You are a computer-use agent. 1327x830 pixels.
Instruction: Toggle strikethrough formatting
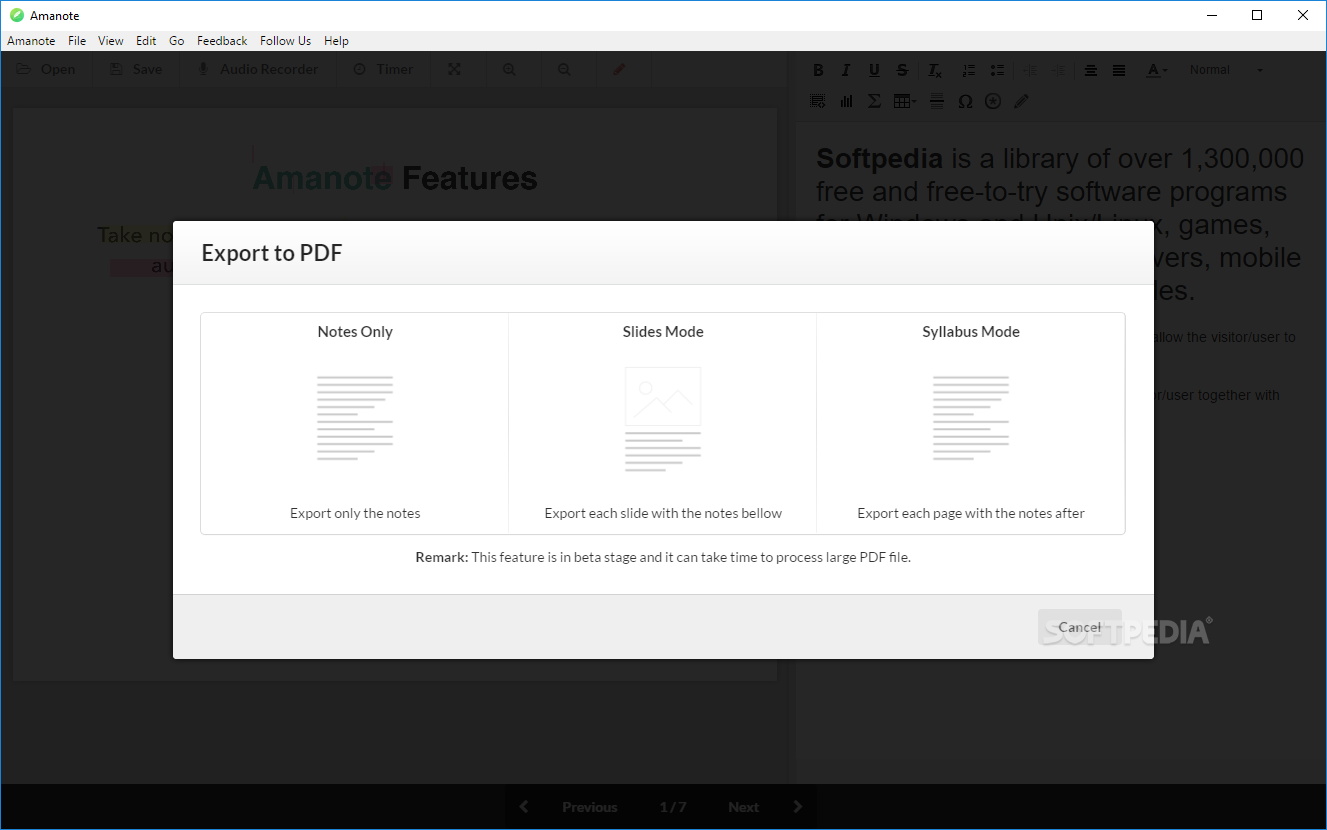tap(903, 70)
